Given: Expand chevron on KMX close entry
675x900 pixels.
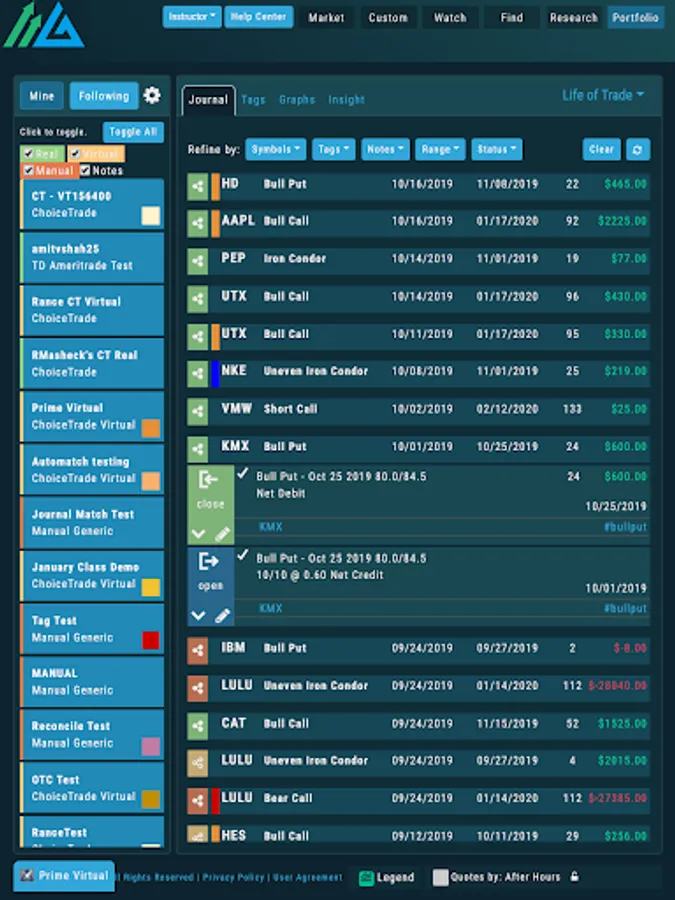Looking at the screenshot, I should (x=199, y=534).
